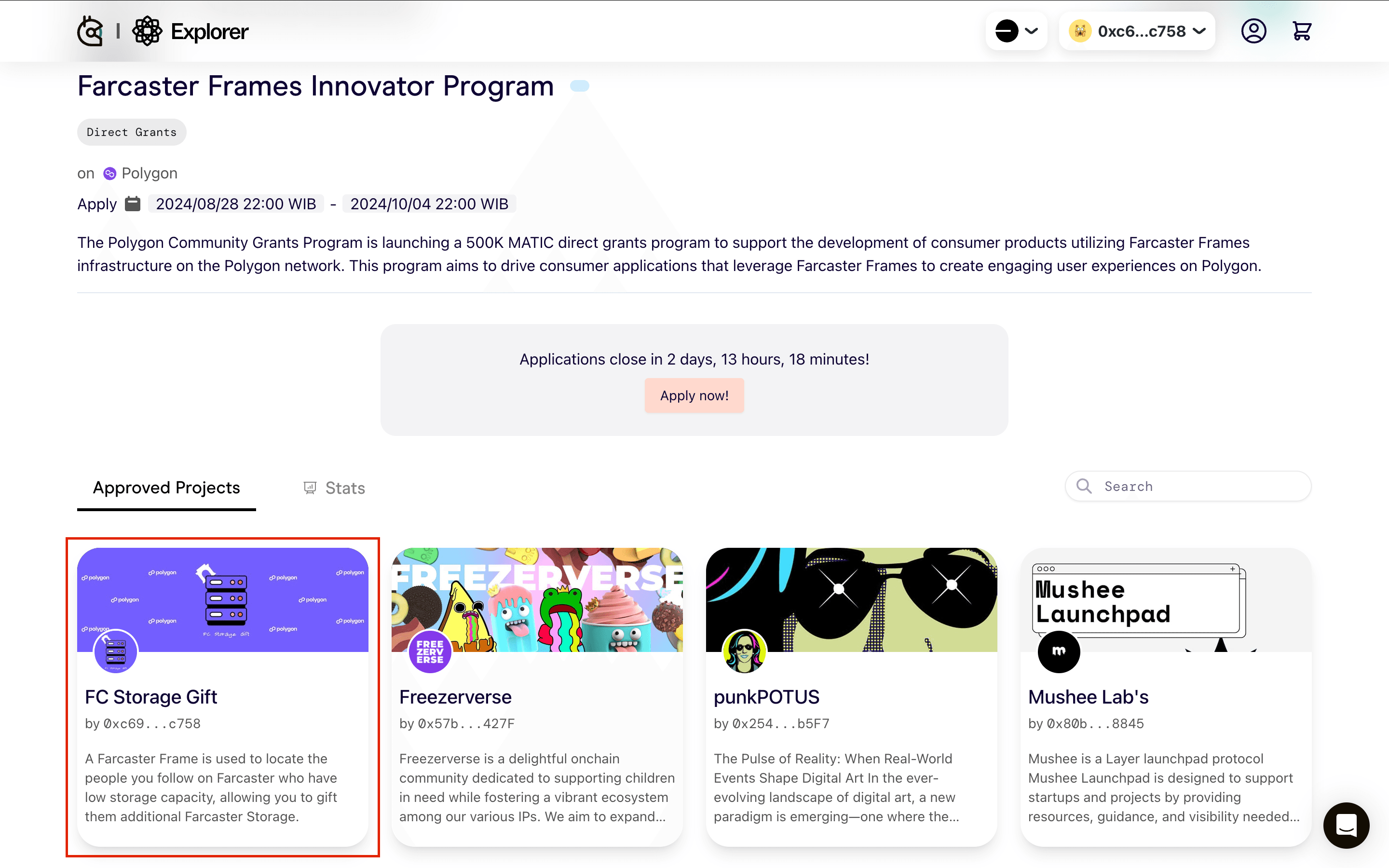Click the calendar icon next to Apply
Screen dimensions: 1389x868
tap(133, 204)
